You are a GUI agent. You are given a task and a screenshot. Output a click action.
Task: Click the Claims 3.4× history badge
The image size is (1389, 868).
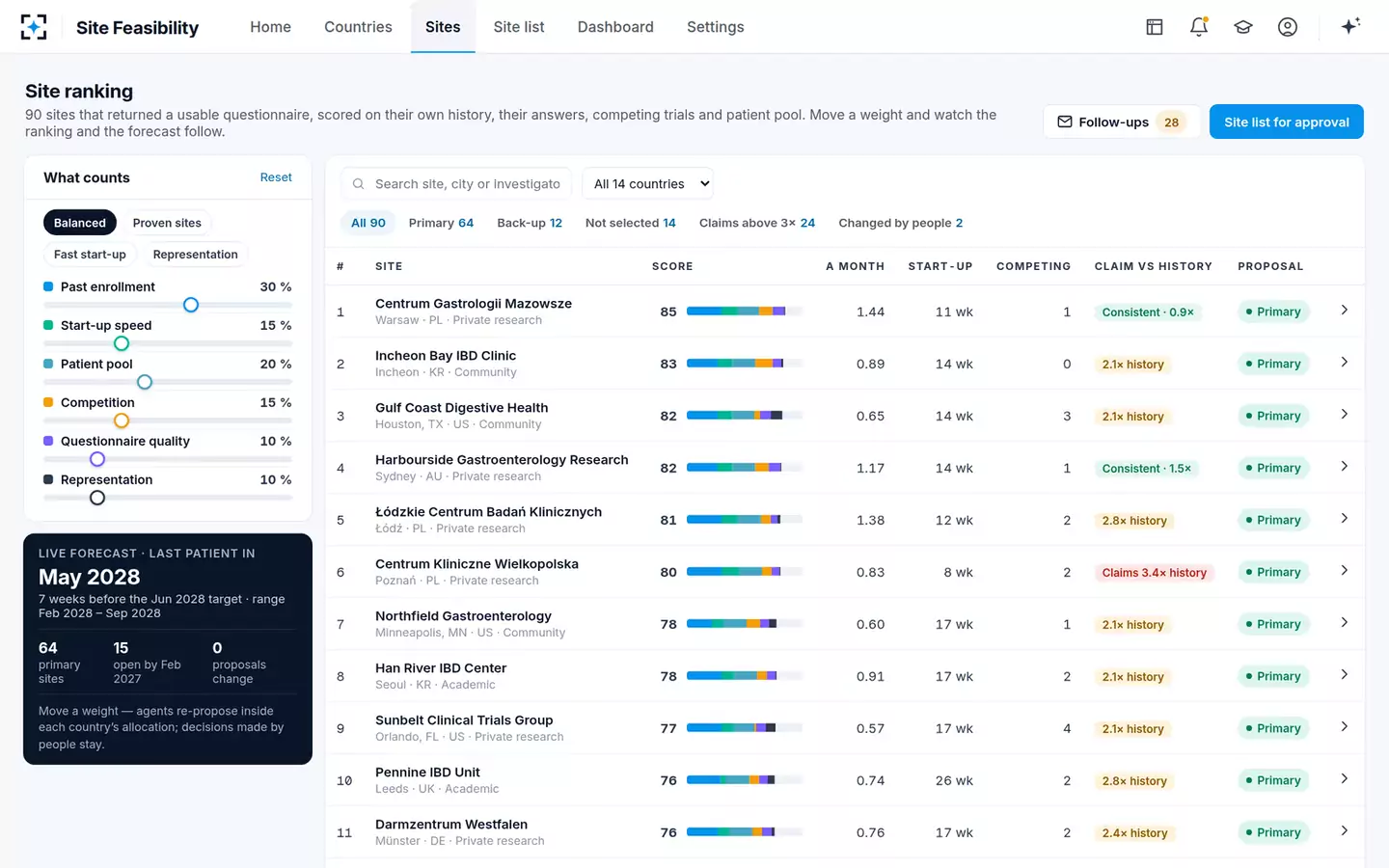[1154, 572]
